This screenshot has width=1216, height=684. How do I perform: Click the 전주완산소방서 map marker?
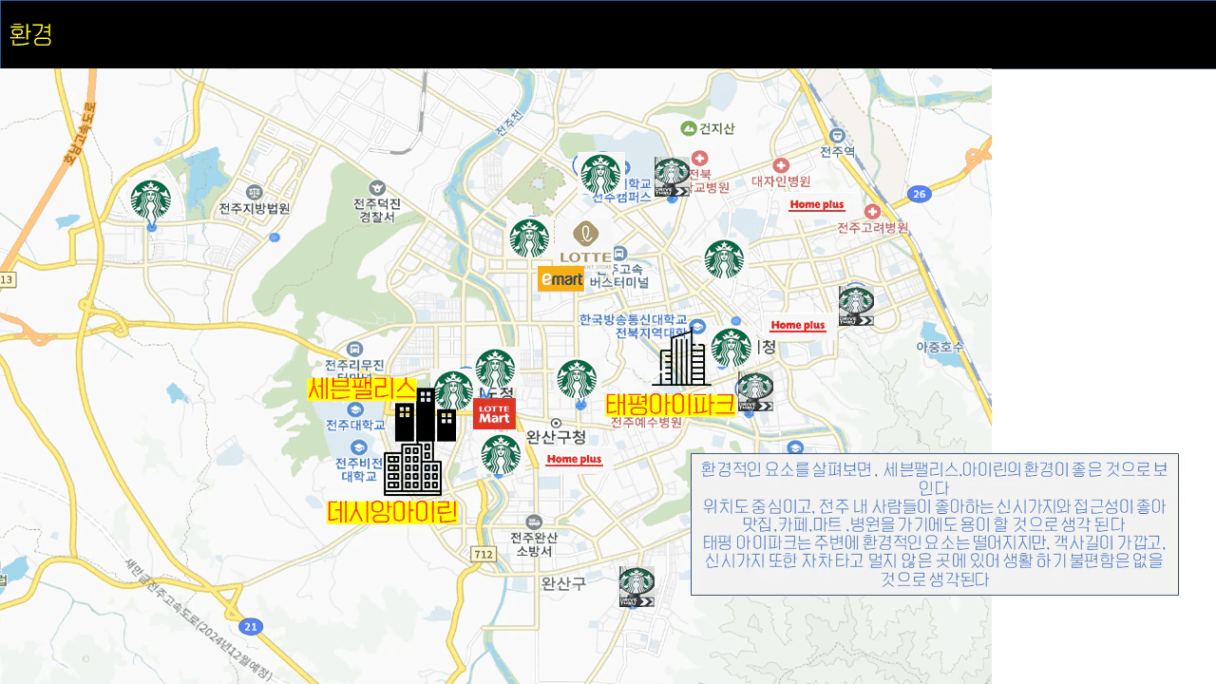tap(534, 522)
